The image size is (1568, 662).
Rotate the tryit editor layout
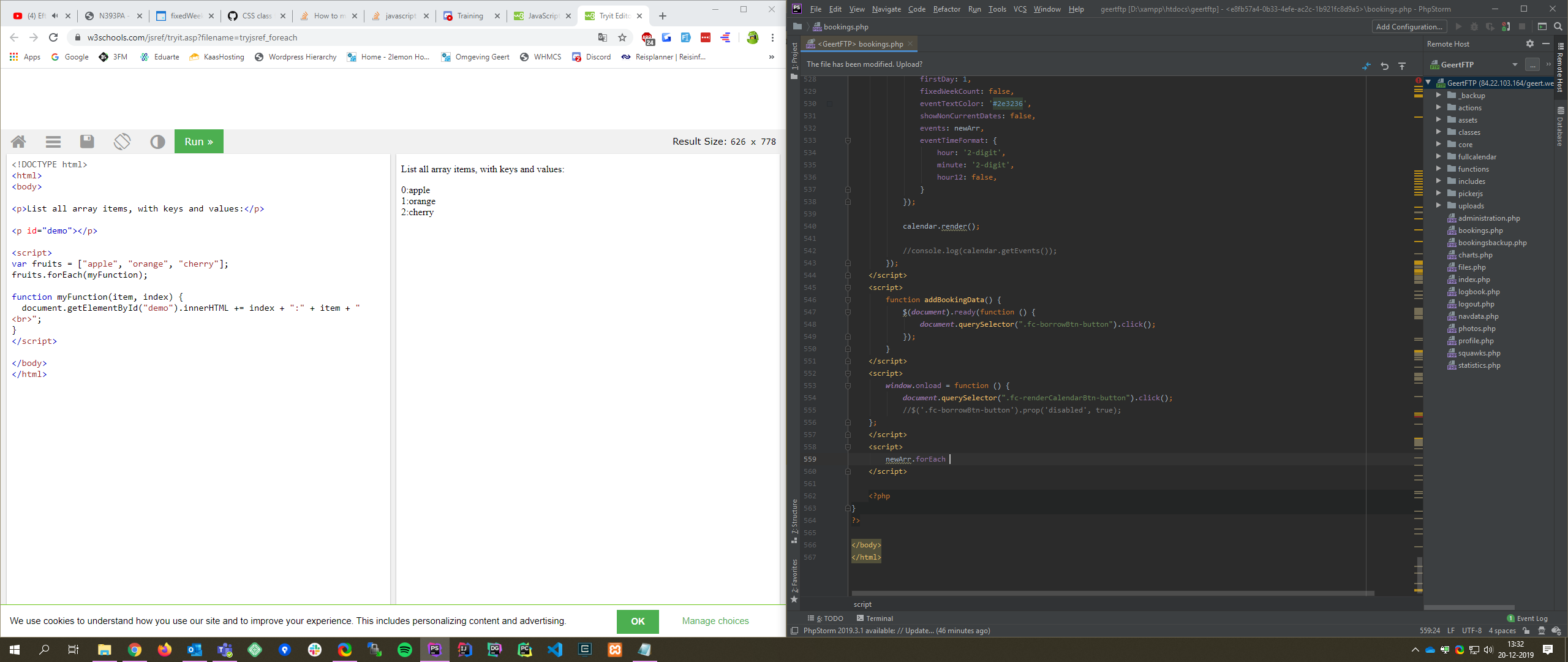coord(122,142)
